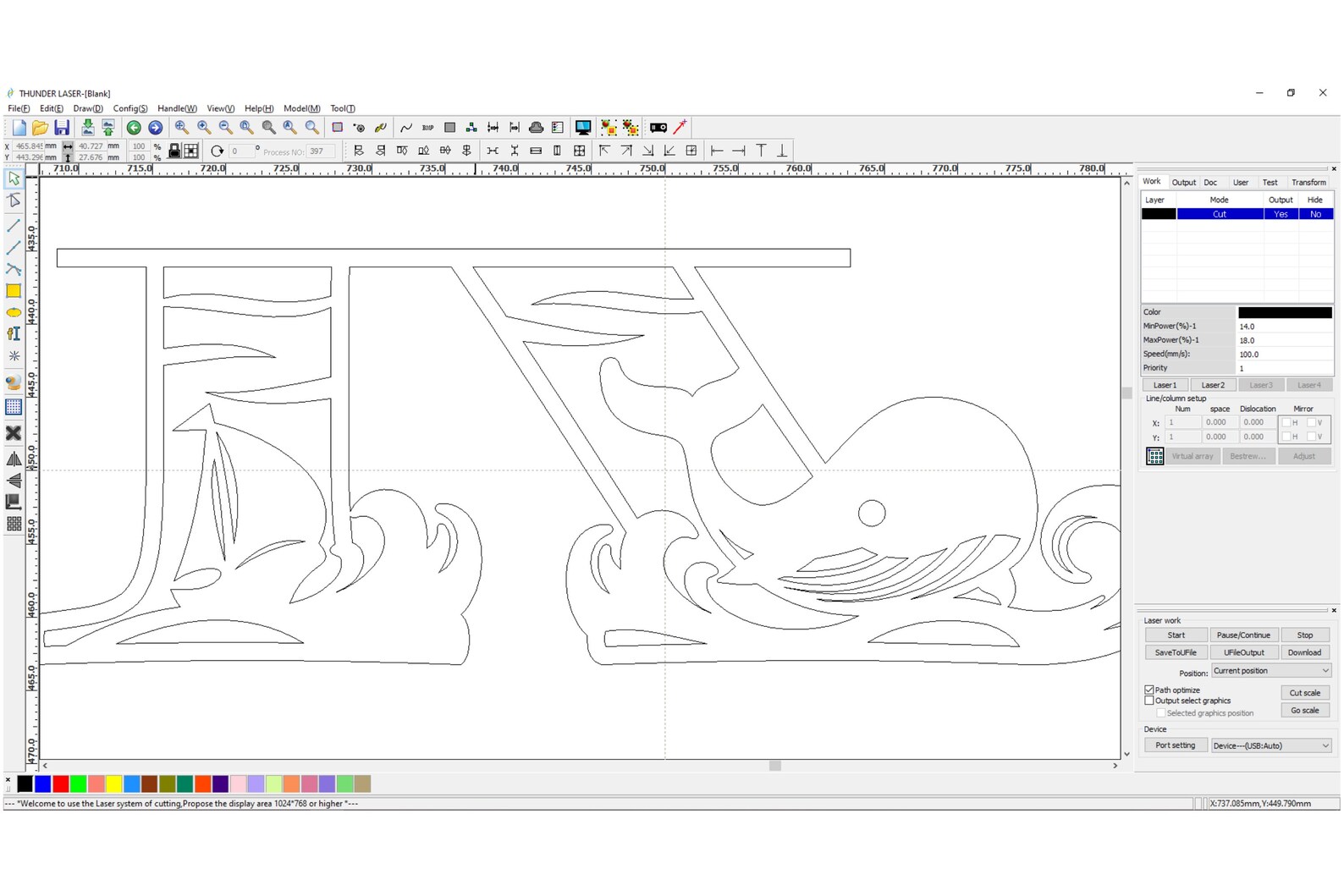Open the Handle menu

[x=177, y=108]
